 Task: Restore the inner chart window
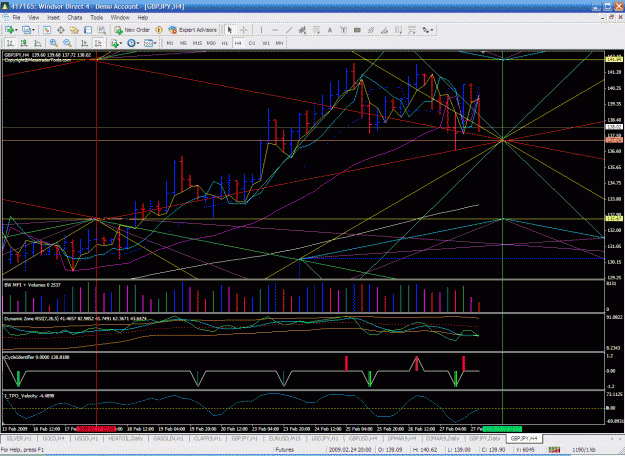pyautogui.click(x=611, y=18)
